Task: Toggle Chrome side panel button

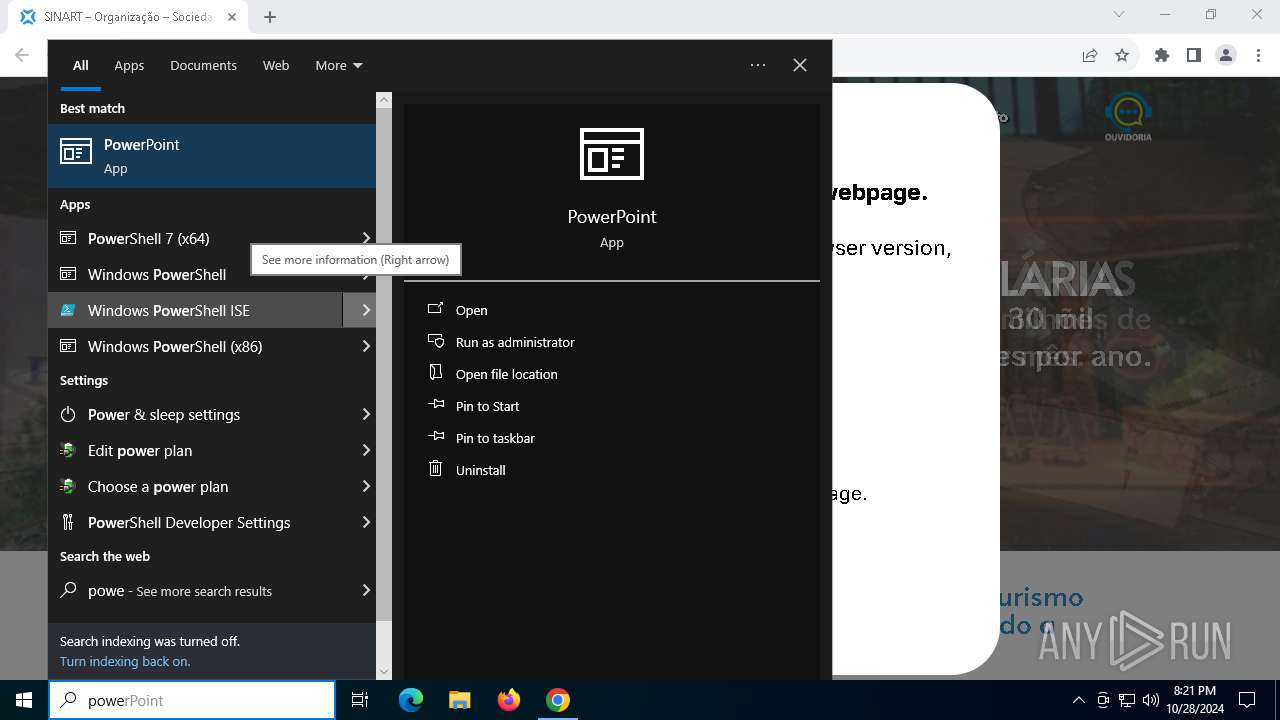Action: pyautogui.click(x=1194, y=55)
